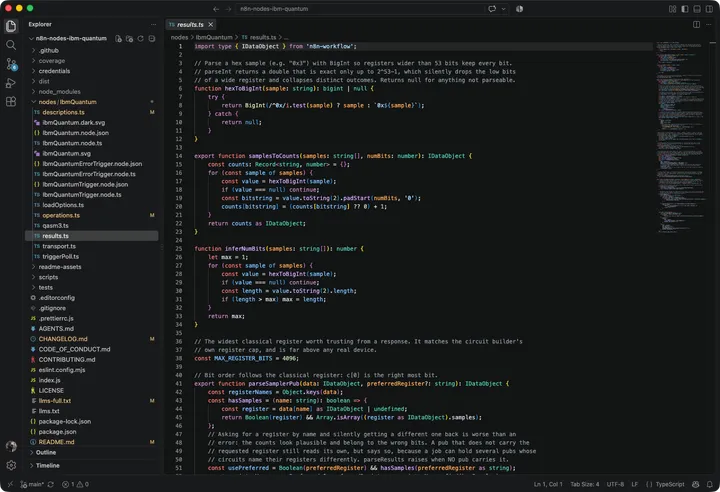This screenshot has width=720, height=492.
Task: Expand the tests folder
Action: [92, 288]
